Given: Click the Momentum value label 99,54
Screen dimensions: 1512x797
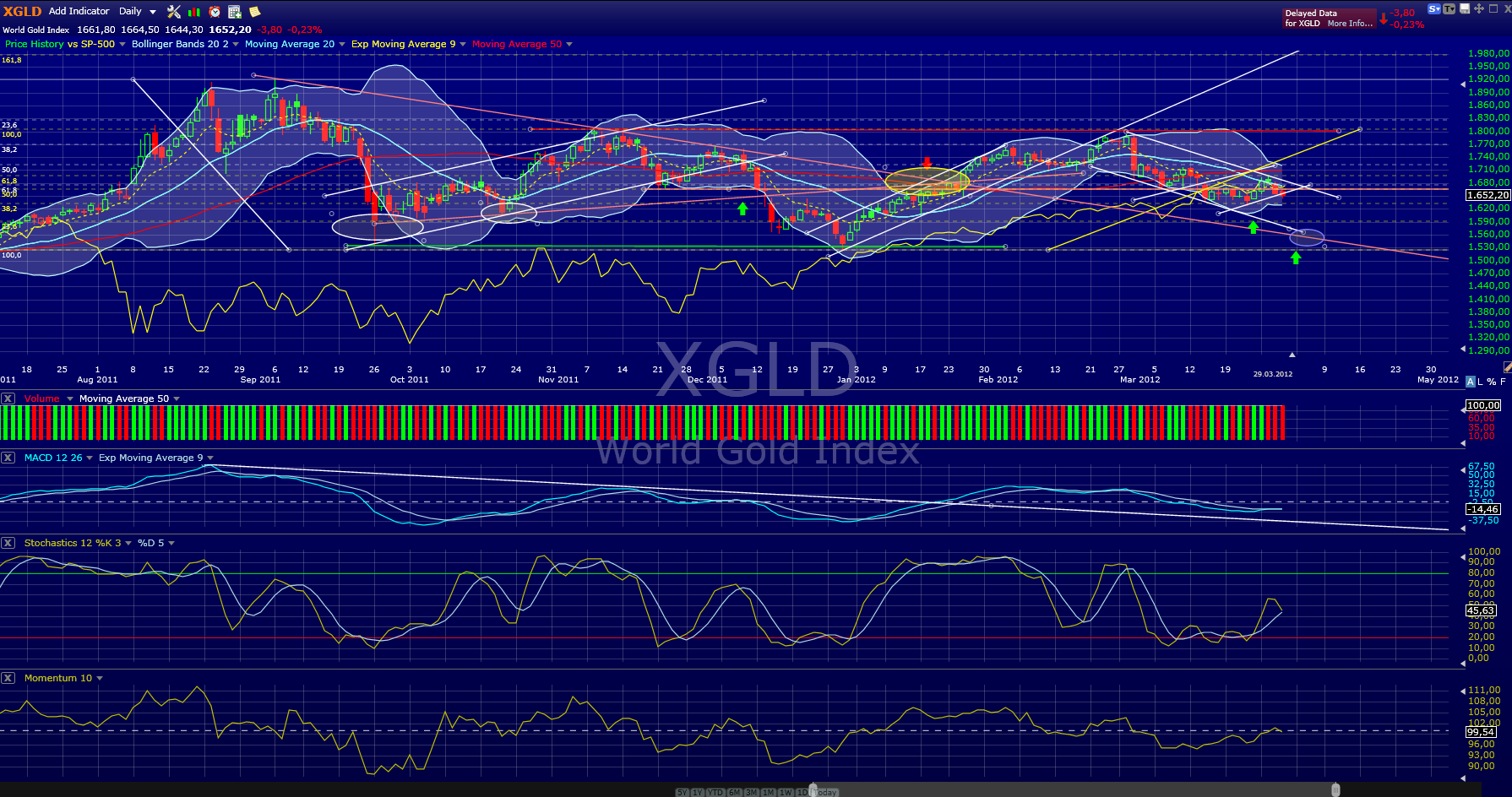Looking at the screenshot, I should (1481, 732).
